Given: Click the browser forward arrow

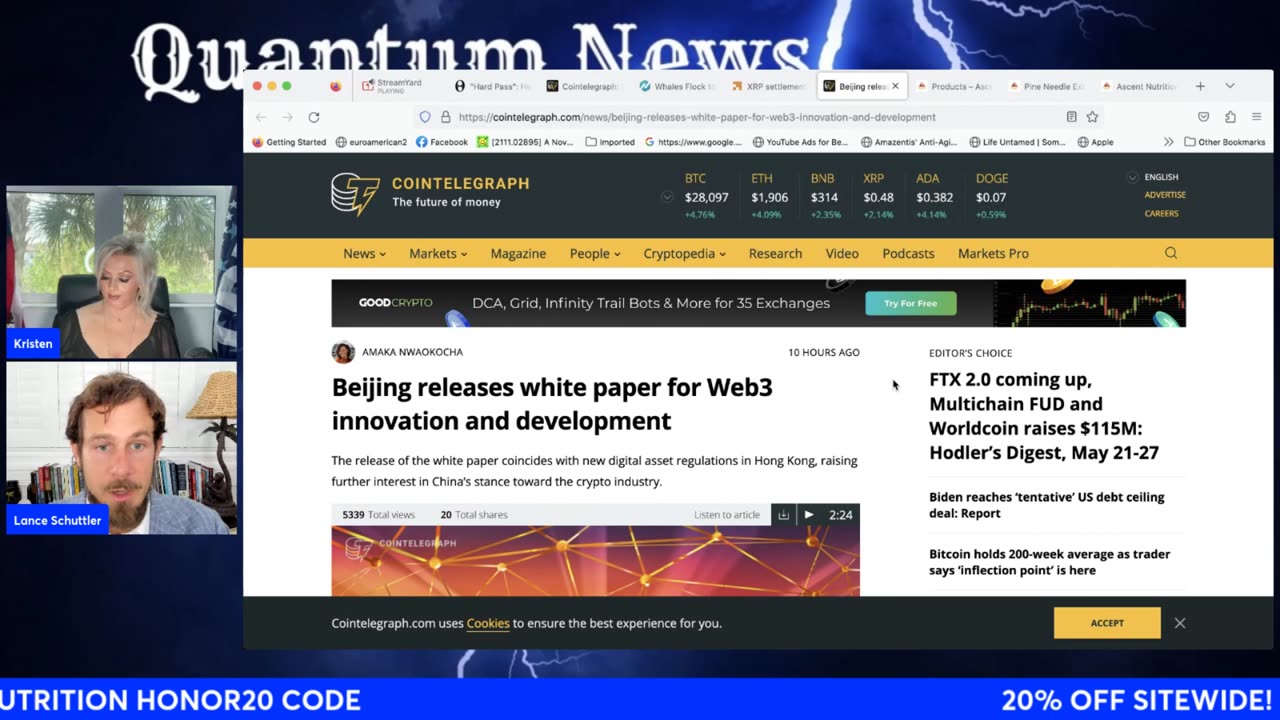Looking at the screenshot, I should [x=287, y=117].
